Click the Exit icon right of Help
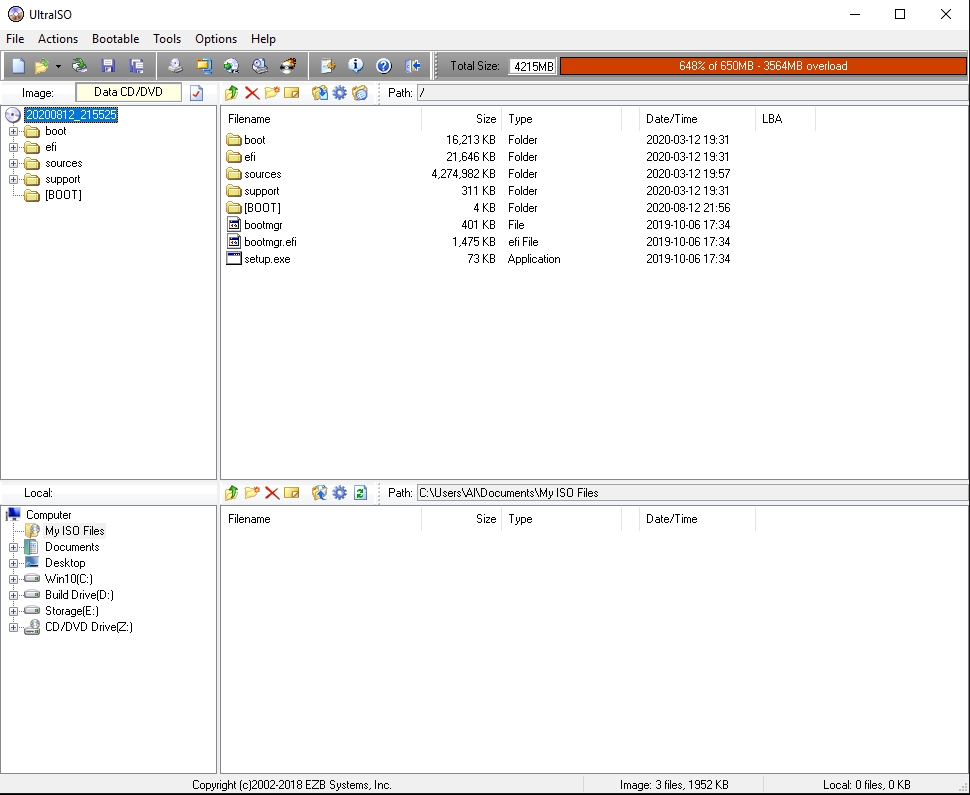The width and height of the screenshot is (970, 795). pos(413,66)
